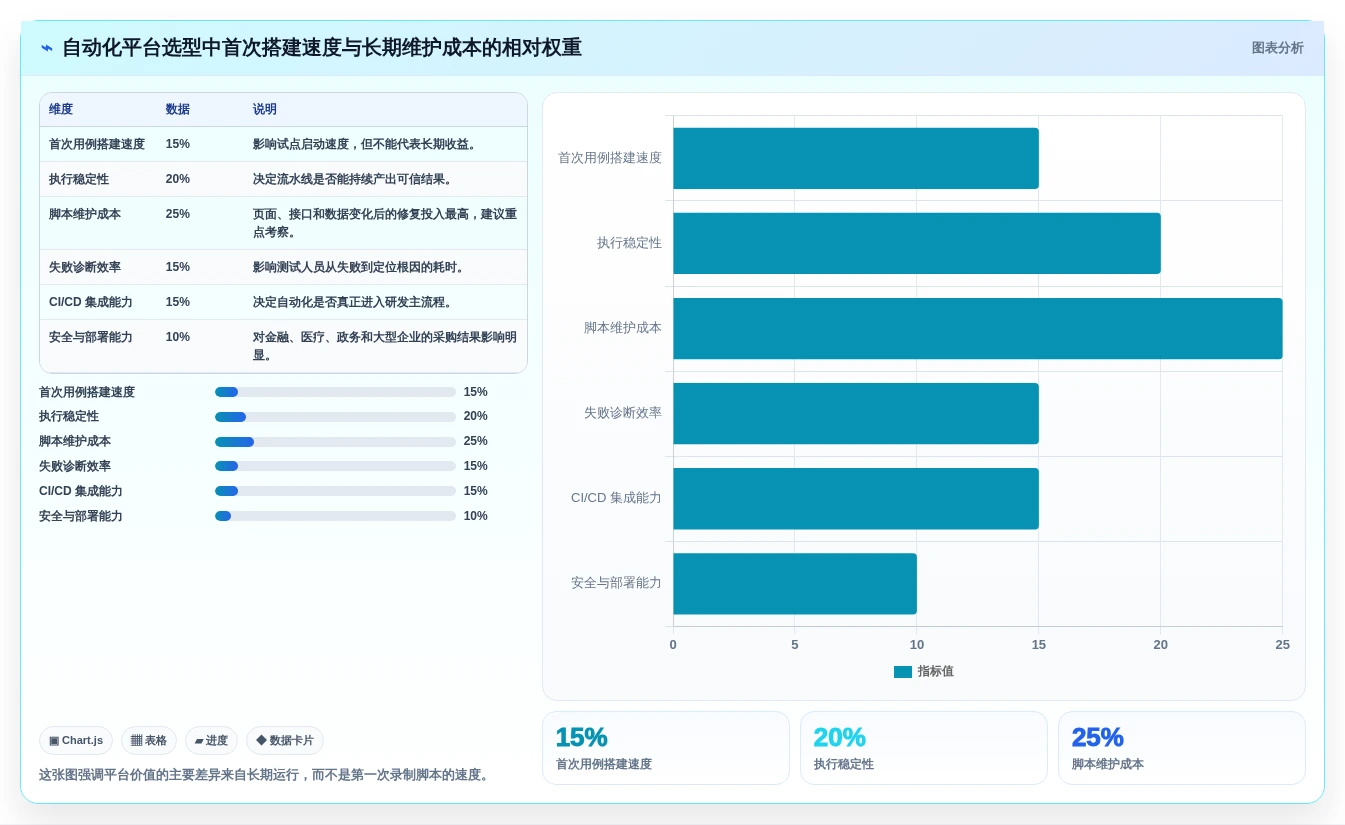Viewport: 1345px width, 825px height.
Task: Click the 25% cell in the table
Action: (178, 214)
